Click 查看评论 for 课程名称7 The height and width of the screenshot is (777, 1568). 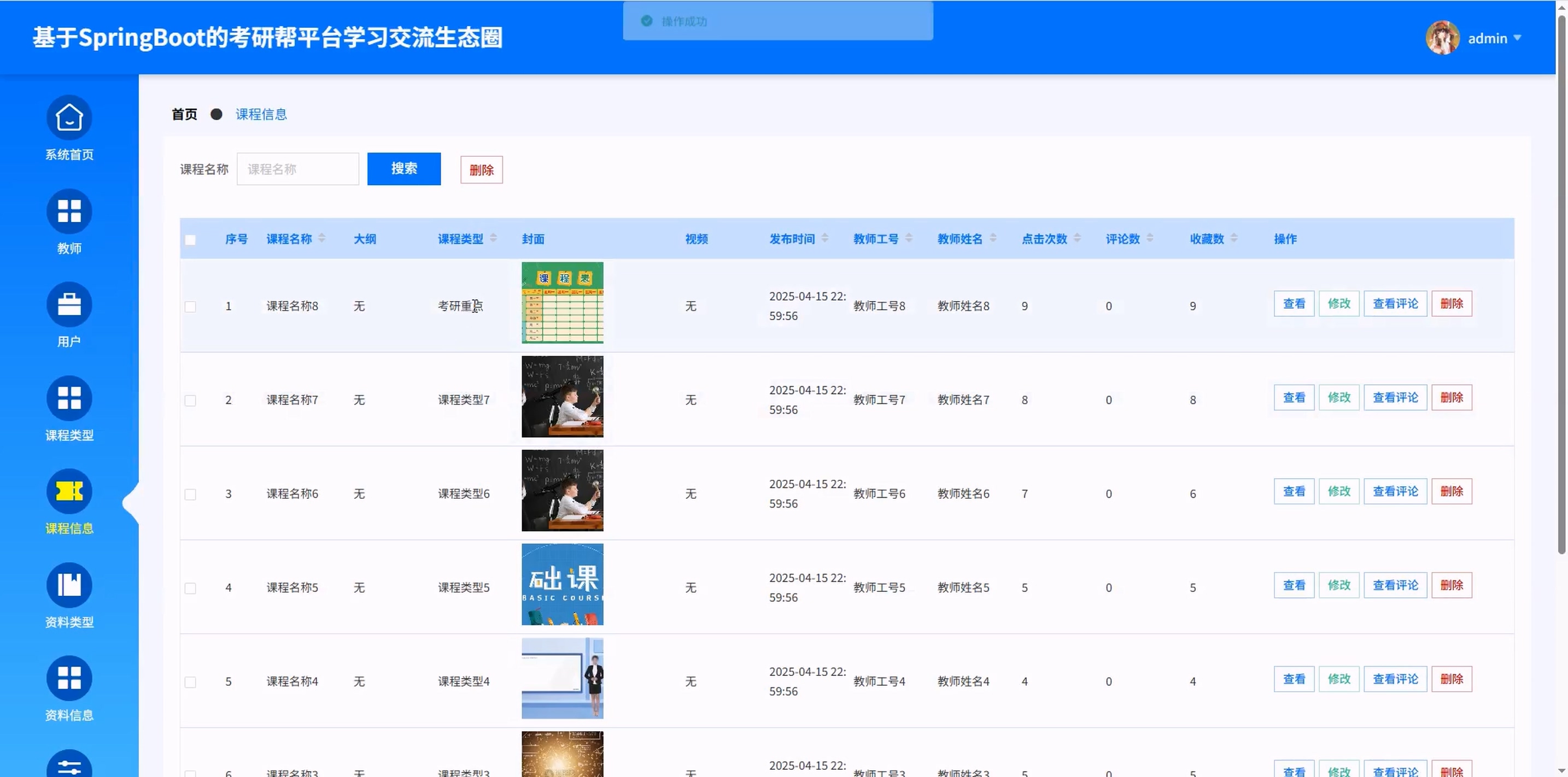point(1395,397)
